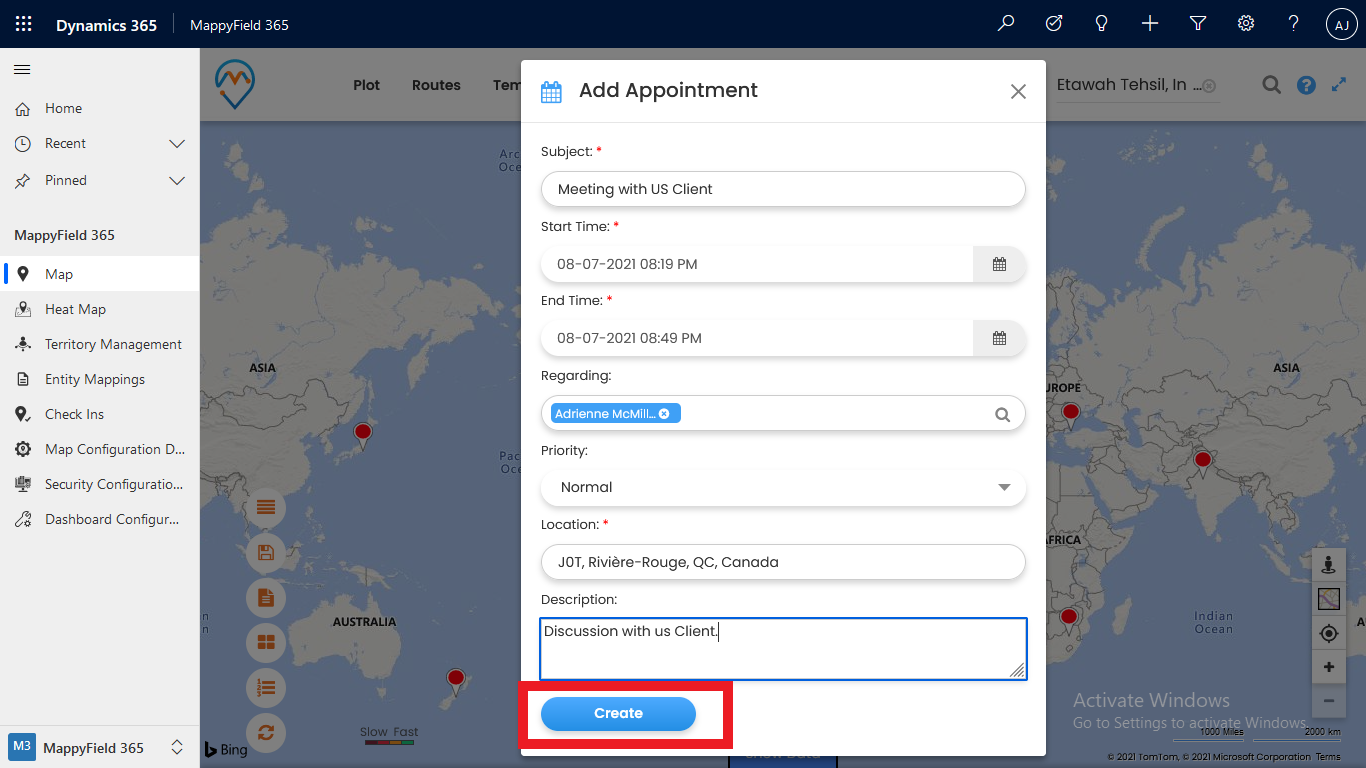Open the search magnifier in top bar

click(1006, 24)
